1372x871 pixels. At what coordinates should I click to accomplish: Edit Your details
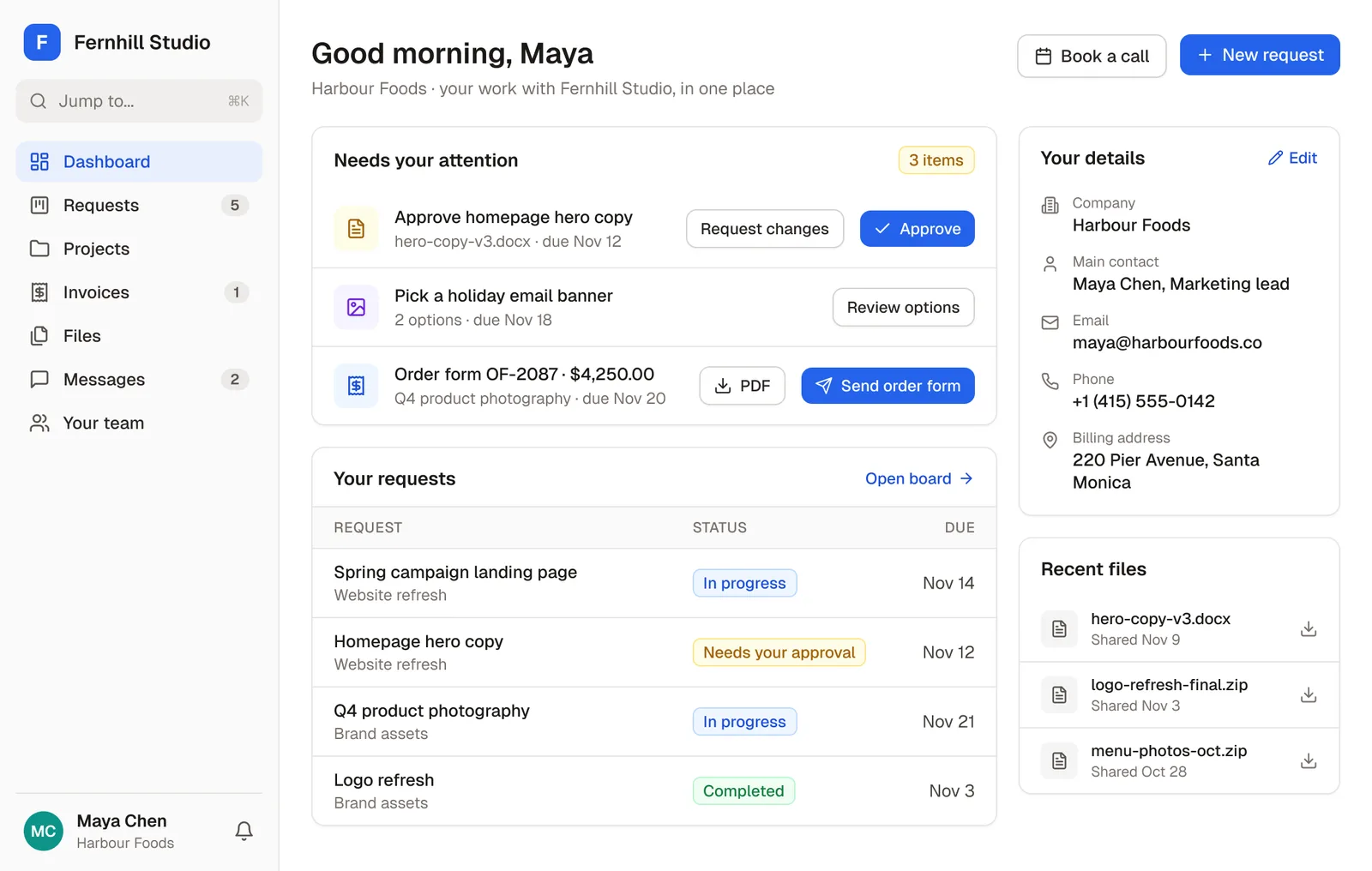[1293, 158]
